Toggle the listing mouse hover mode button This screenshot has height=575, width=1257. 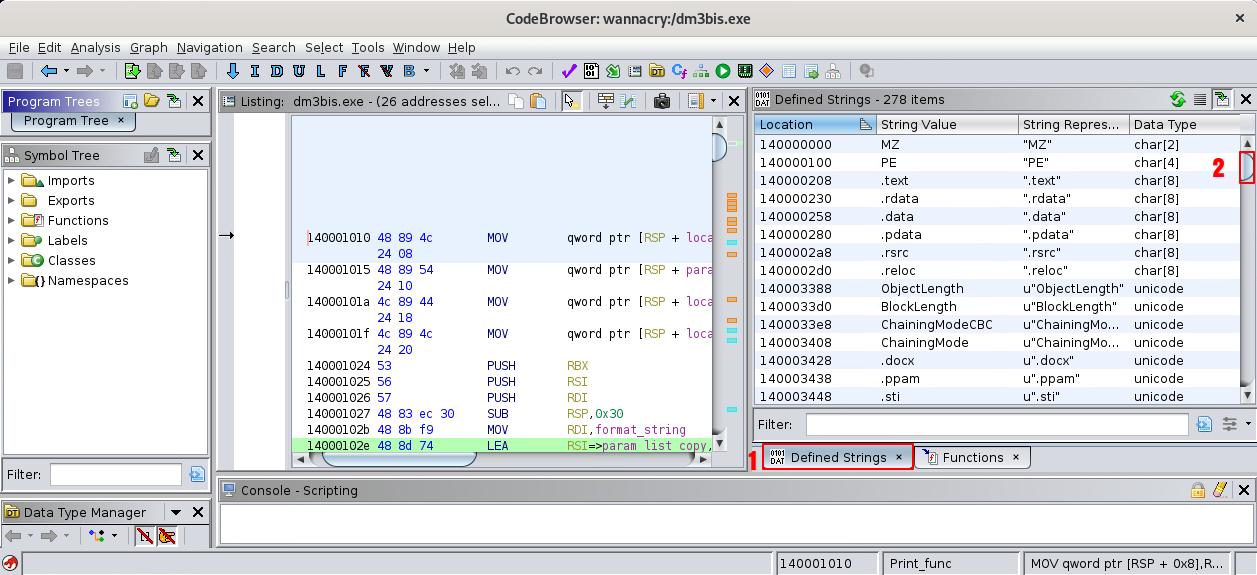(572, 101)
